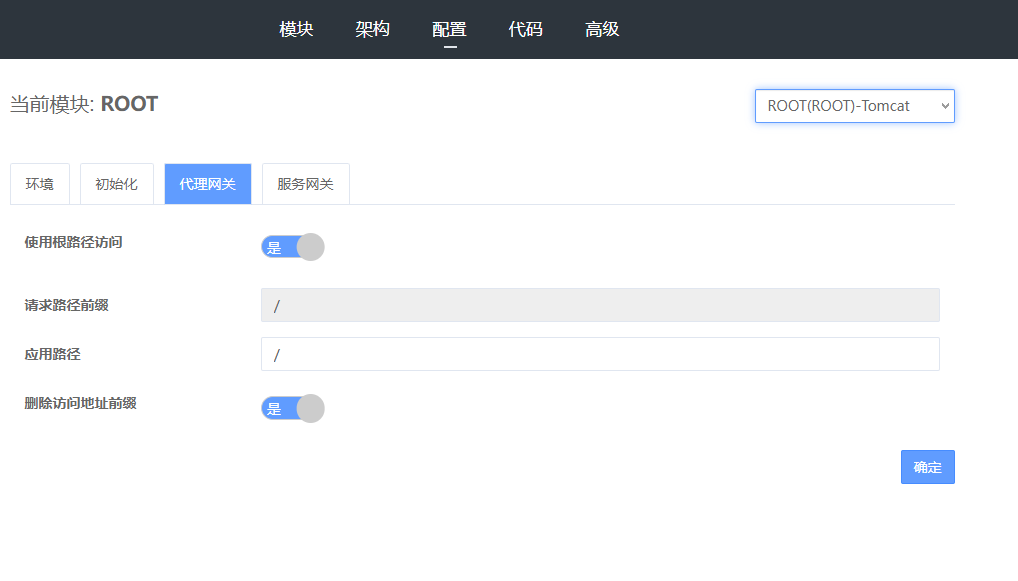Click the 使用根路径访问 label text
The image size is (1018, 581).
(73, 242)
